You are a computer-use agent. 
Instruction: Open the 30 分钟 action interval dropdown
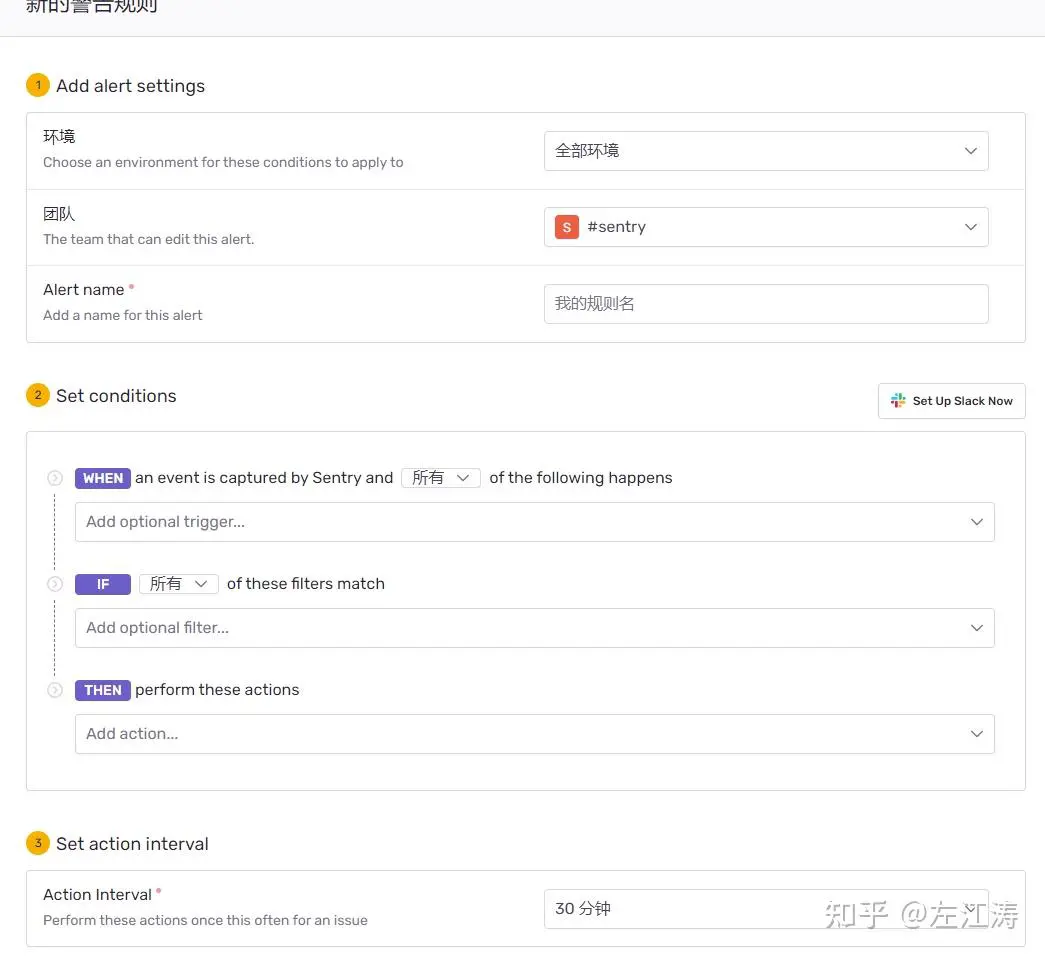click(x=765, y=909)
